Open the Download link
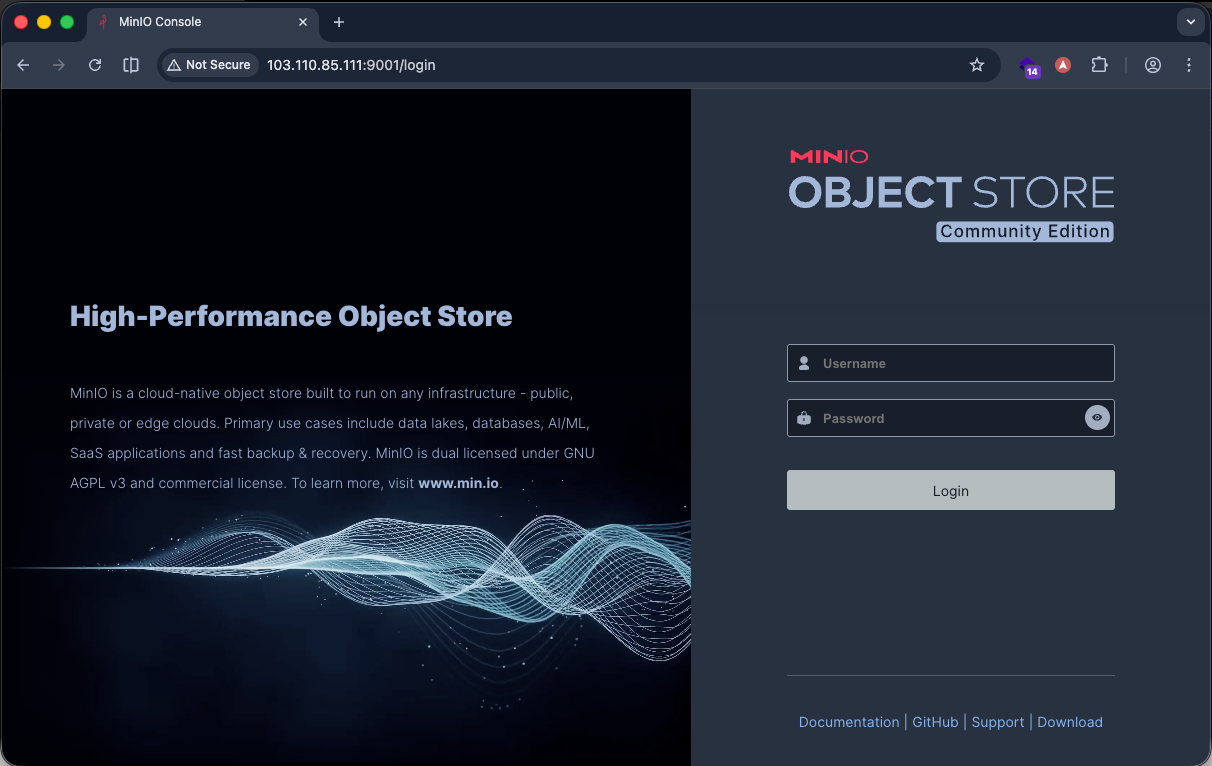Screen dimensions: 1212x766 [1070, 722]
